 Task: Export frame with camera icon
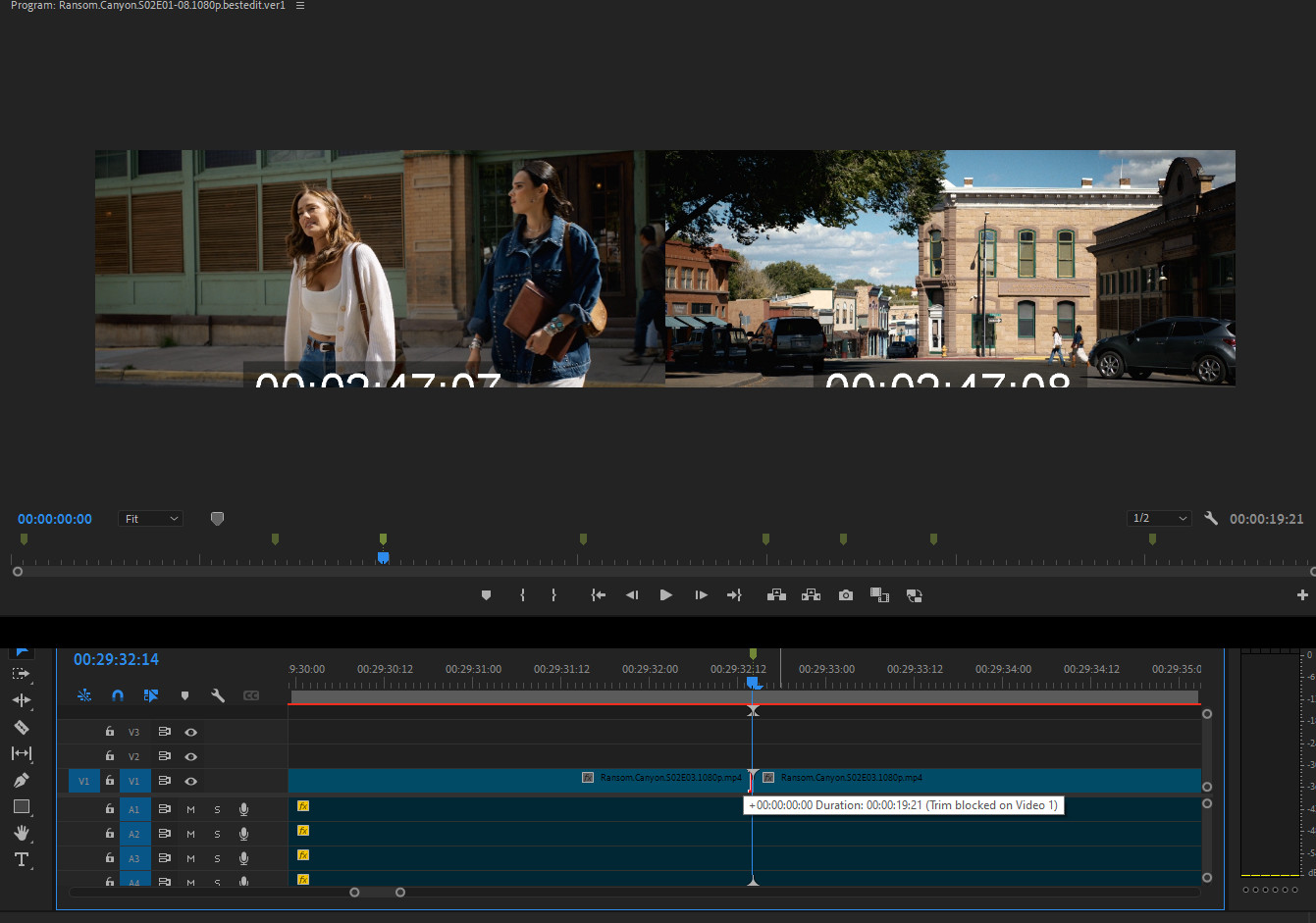(x=846, y=595)
